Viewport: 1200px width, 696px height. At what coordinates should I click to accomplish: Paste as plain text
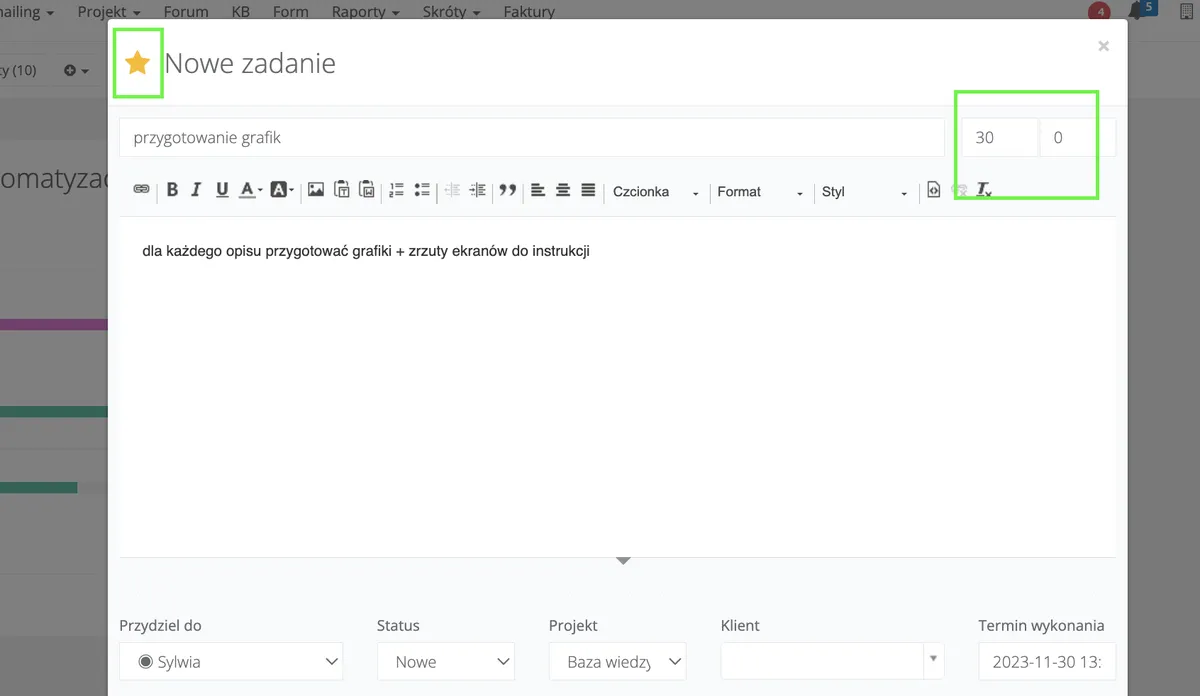coord(342,190)
